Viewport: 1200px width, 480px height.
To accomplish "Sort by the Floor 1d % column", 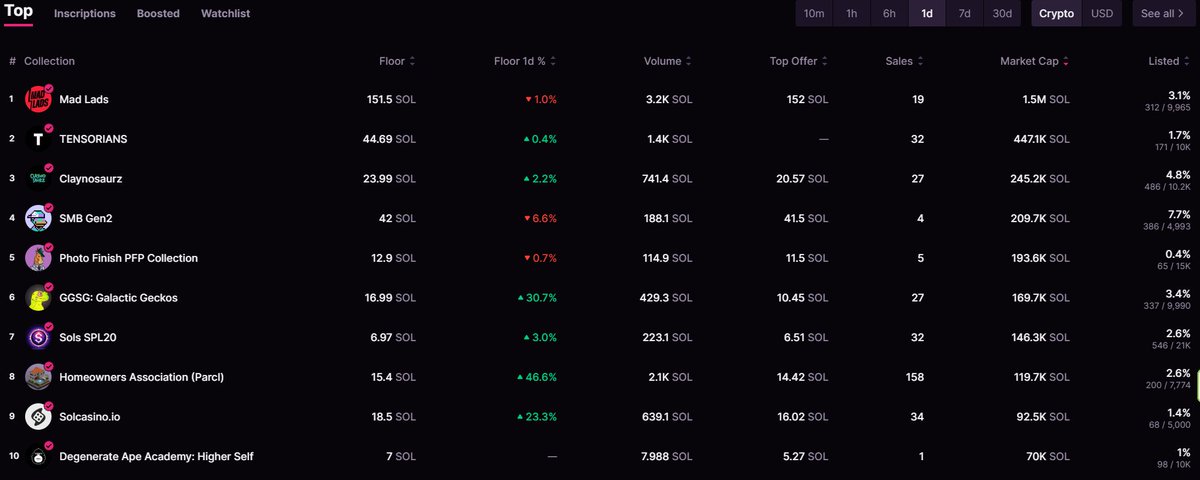I will [527, 61].
